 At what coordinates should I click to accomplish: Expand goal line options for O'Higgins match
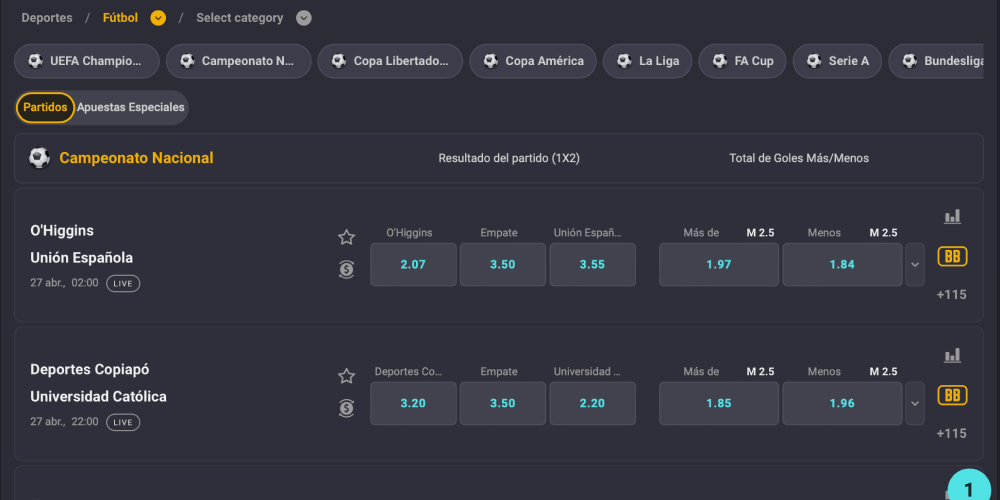(x=914, y=265)
